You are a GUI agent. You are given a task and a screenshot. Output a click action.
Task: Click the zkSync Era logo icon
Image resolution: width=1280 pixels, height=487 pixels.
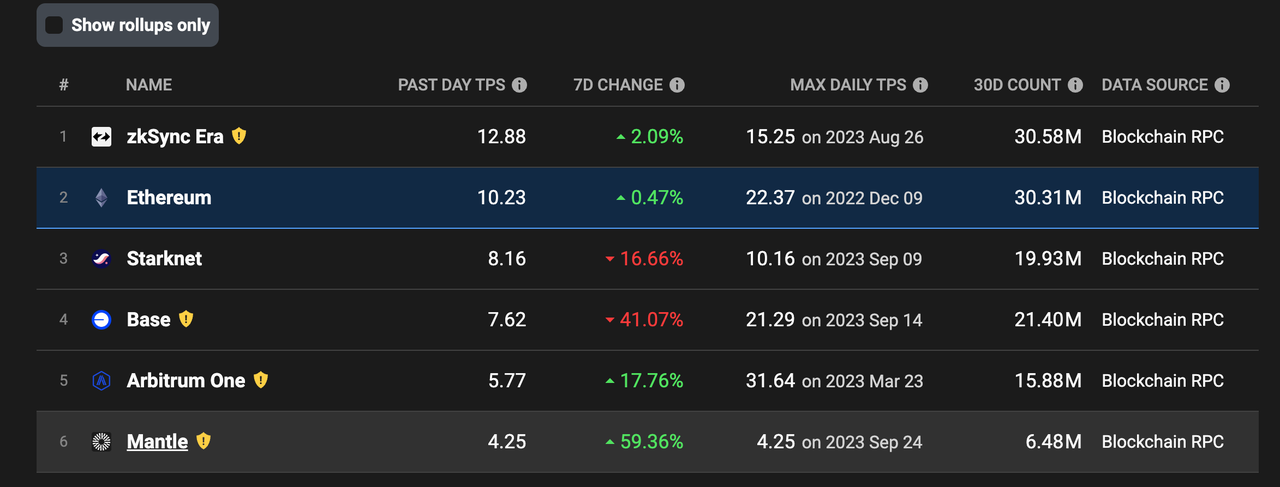(x=101, y=137)
